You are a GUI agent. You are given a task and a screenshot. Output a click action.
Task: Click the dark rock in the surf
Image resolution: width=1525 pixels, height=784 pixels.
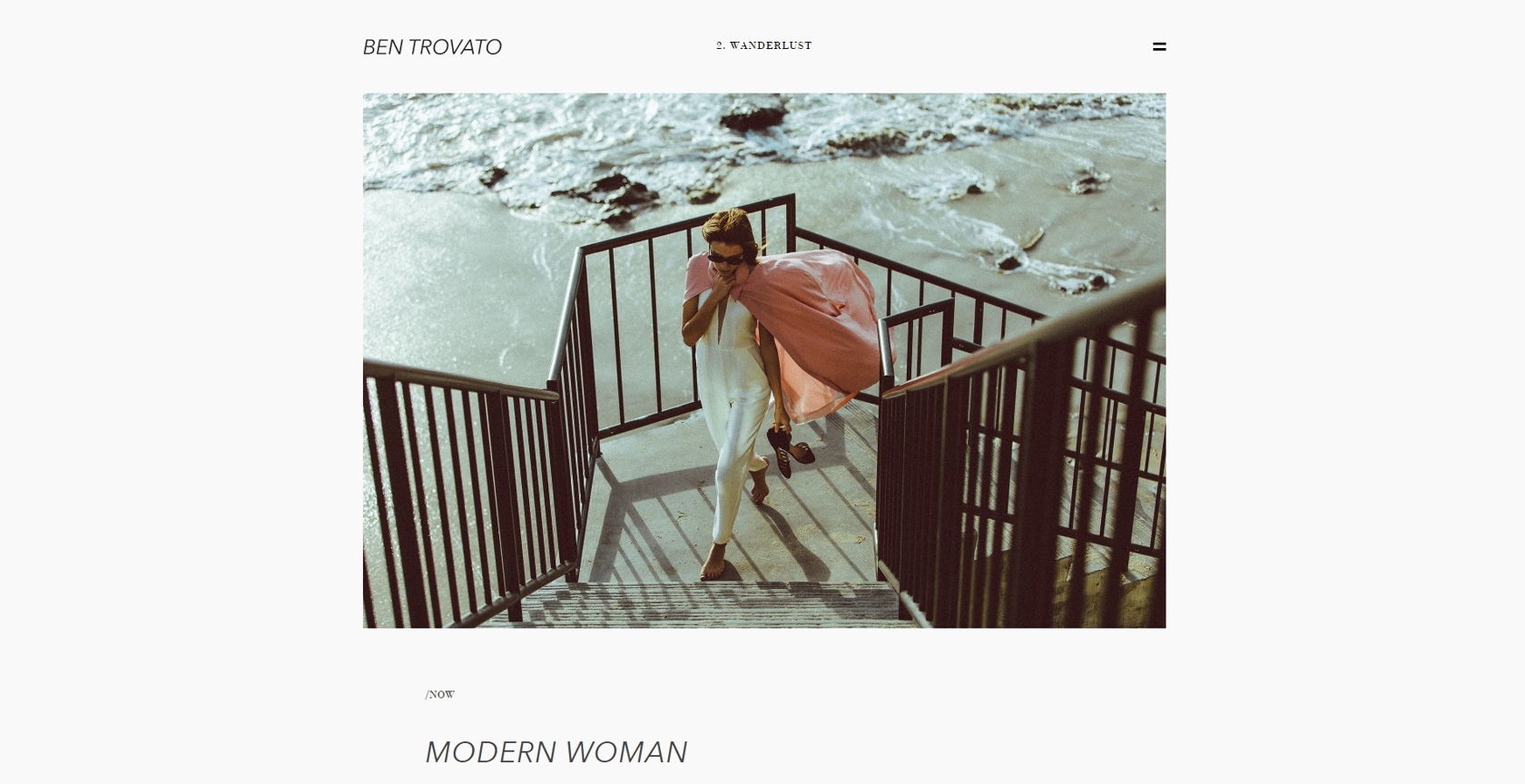click(x=753, y=116)
